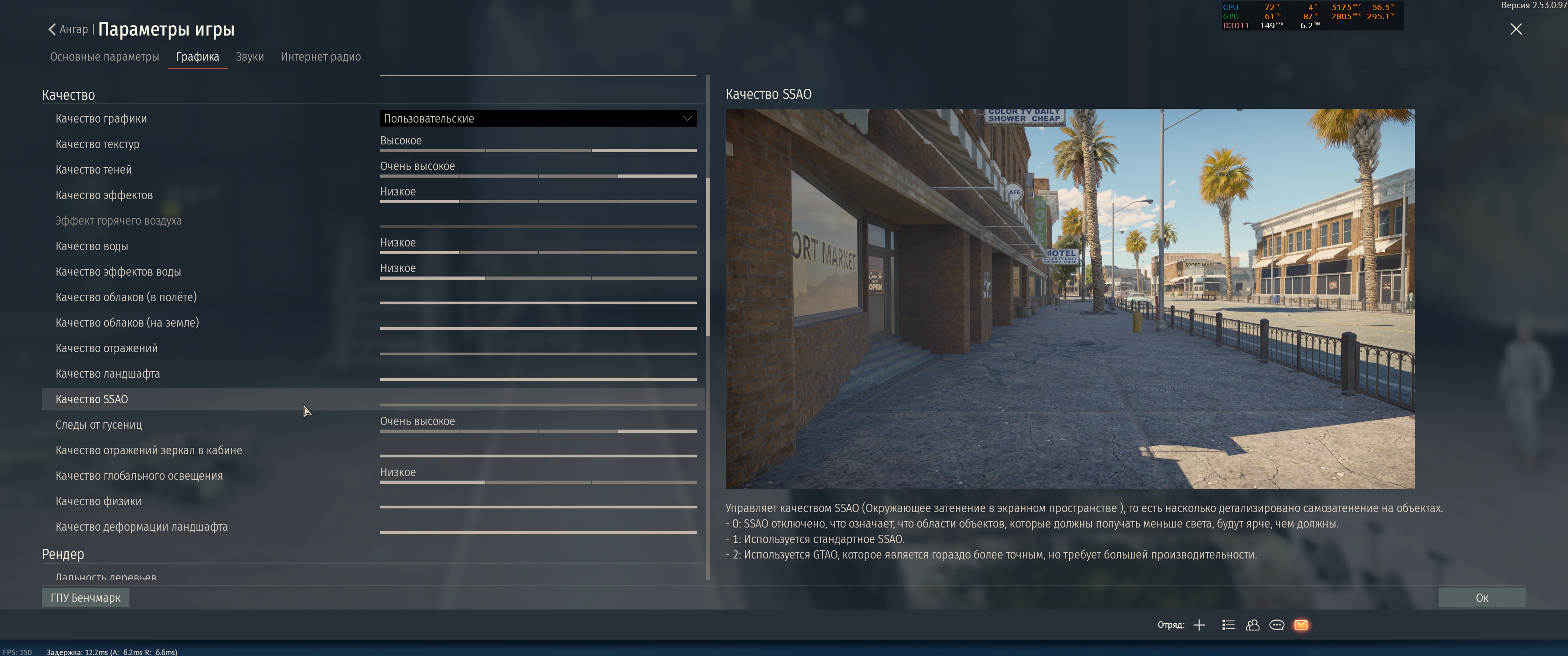The width and height of the screenshot is (1568, 656).
Task: Click the Следы от гусениц slider
Action: (x=537, y=431)
